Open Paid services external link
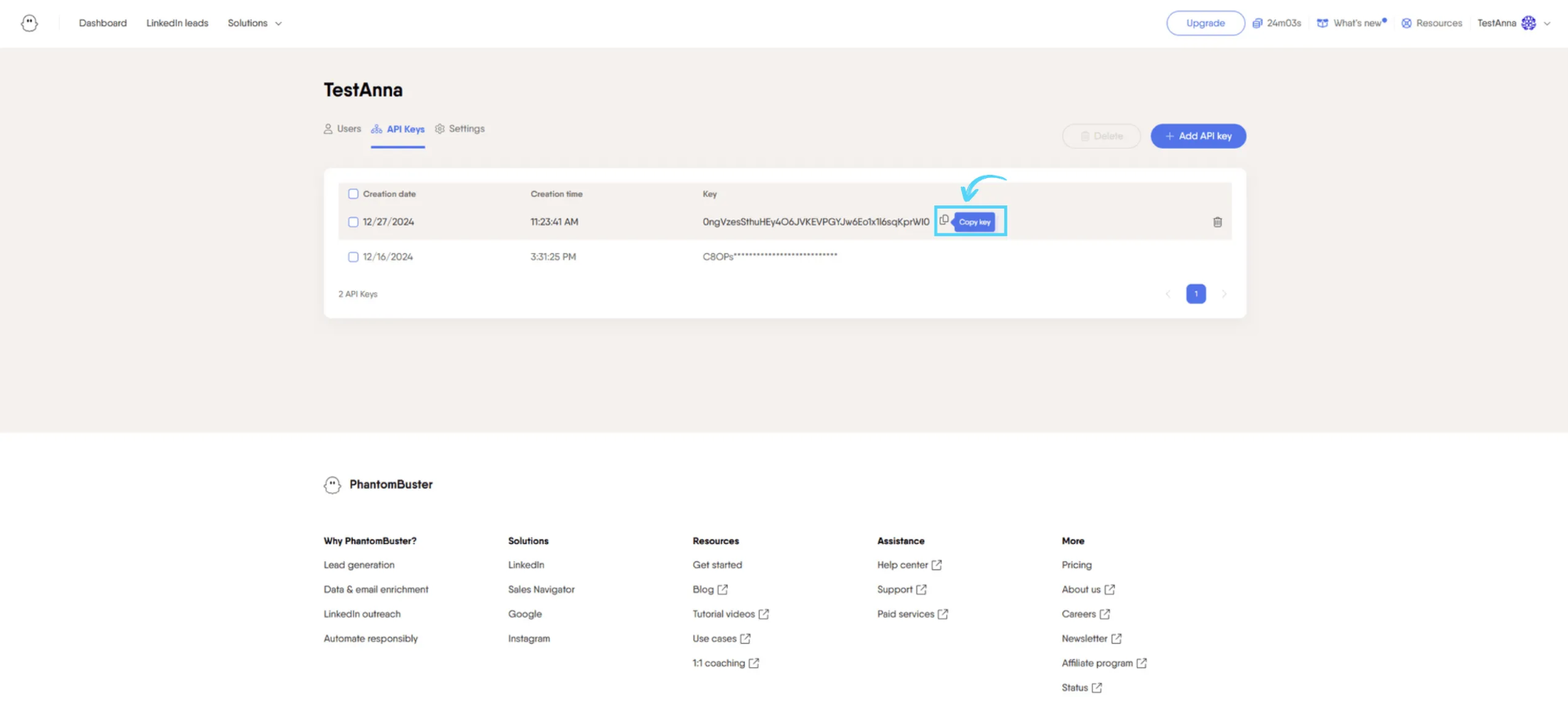 [913, 615]
